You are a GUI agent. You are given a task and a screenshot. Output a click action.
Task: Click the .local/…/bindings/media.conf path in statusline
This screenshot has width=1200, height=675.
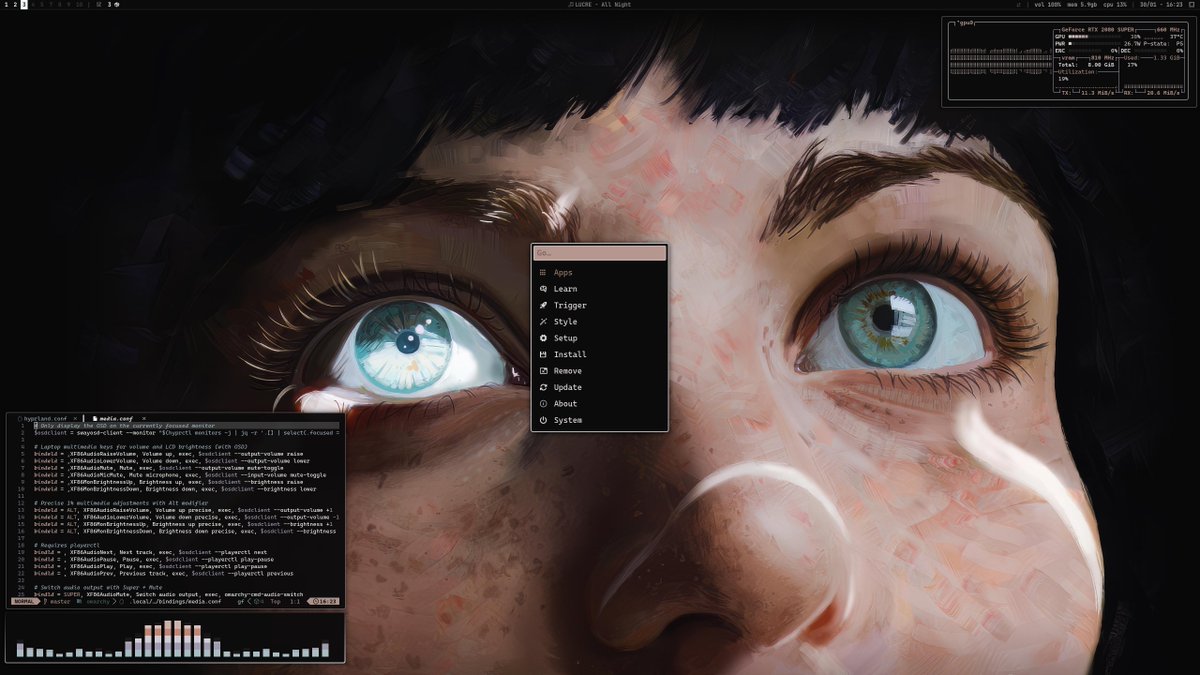coord(176,601)
